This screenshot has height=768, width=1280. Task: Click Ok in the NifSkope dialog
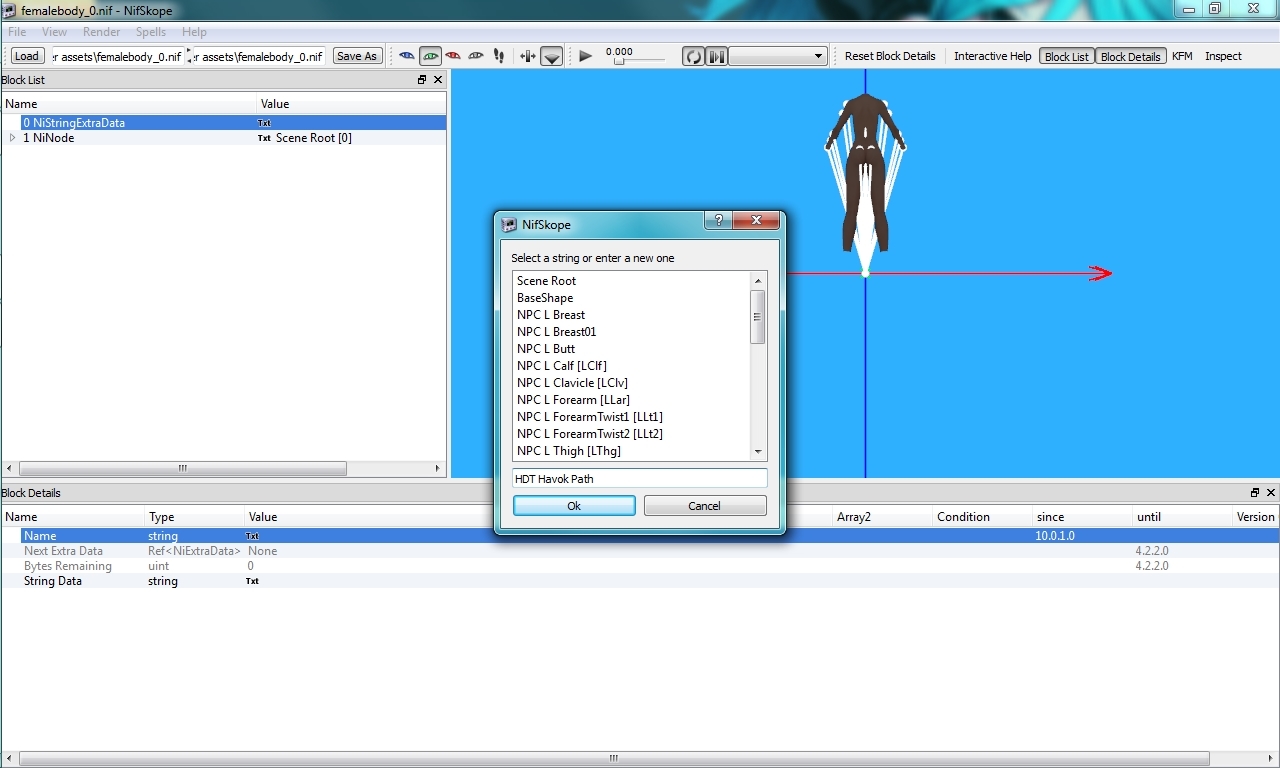[x=574, y=506]
